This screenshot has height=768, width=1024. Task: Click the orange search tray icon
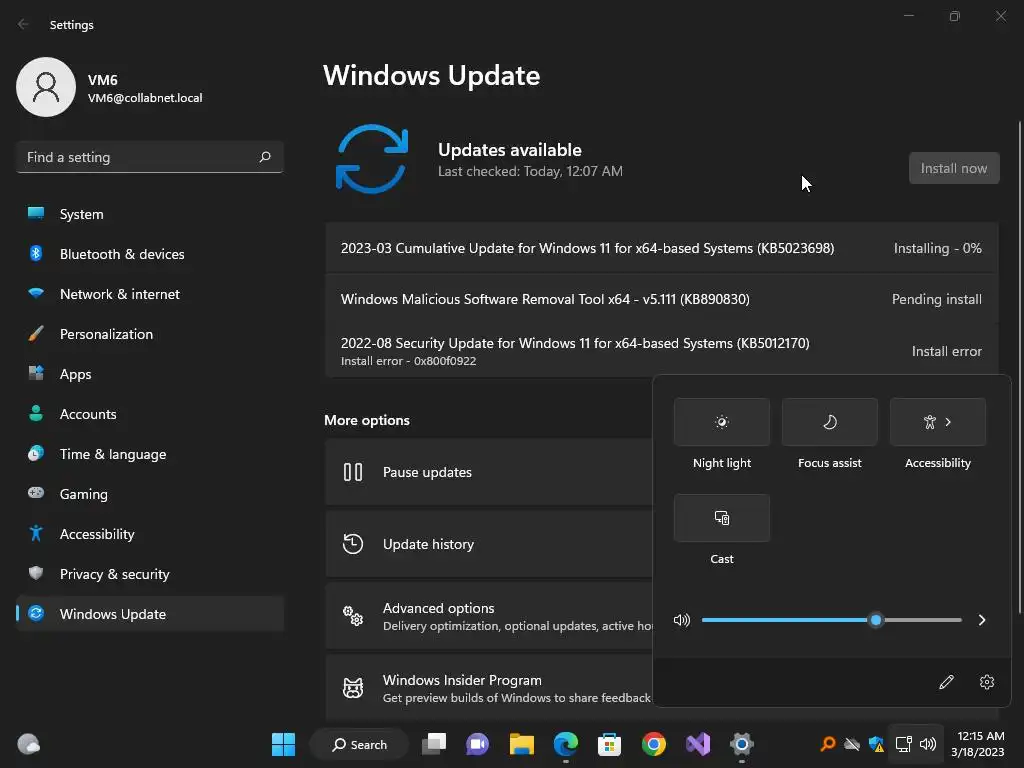tap(828, 744)
